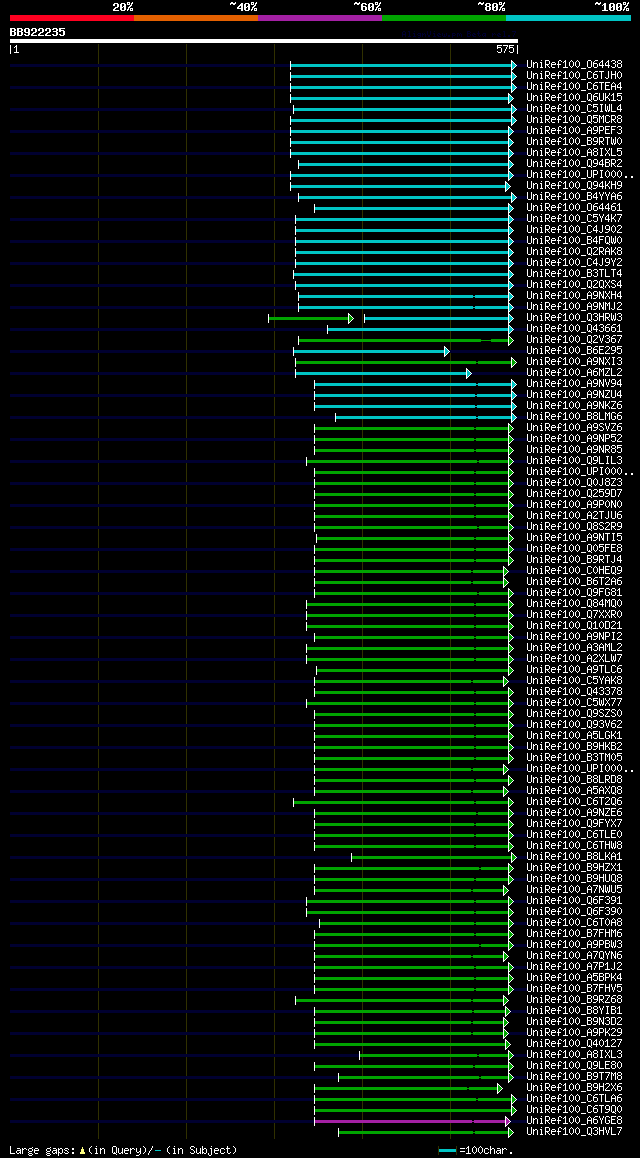The width and height of the screenshot is (640, 1158).
Task: Click the Large gaps legend text
Action: click(123, 1150)
